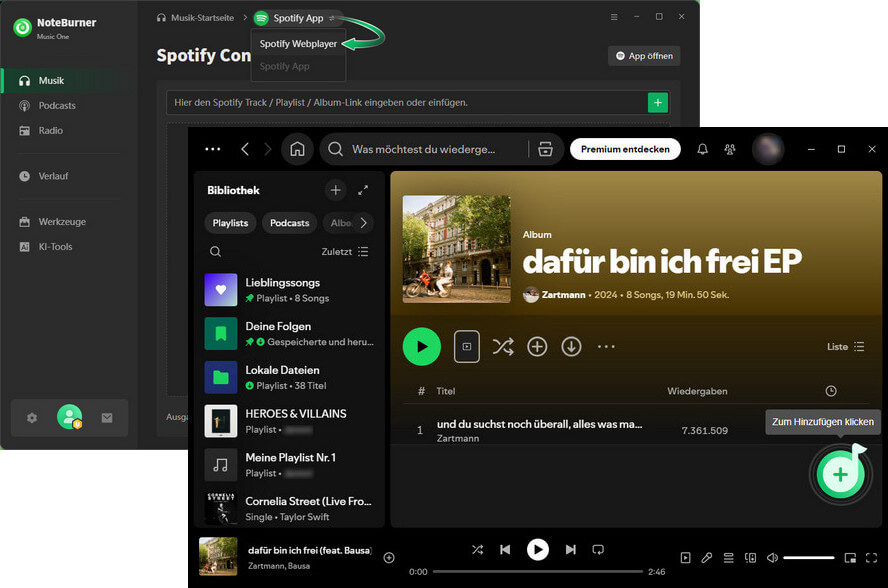Add current track to Lieblingssongs in player bar
The image size is (888, 588).
(x=389, y=558)
